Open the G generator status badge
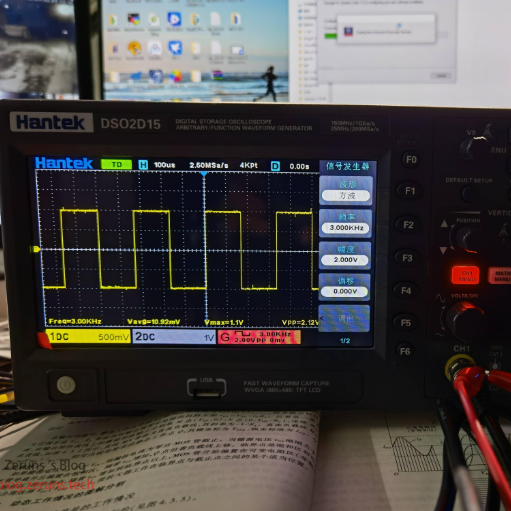The height and width of the screenshot is (511, 511). 259,337
